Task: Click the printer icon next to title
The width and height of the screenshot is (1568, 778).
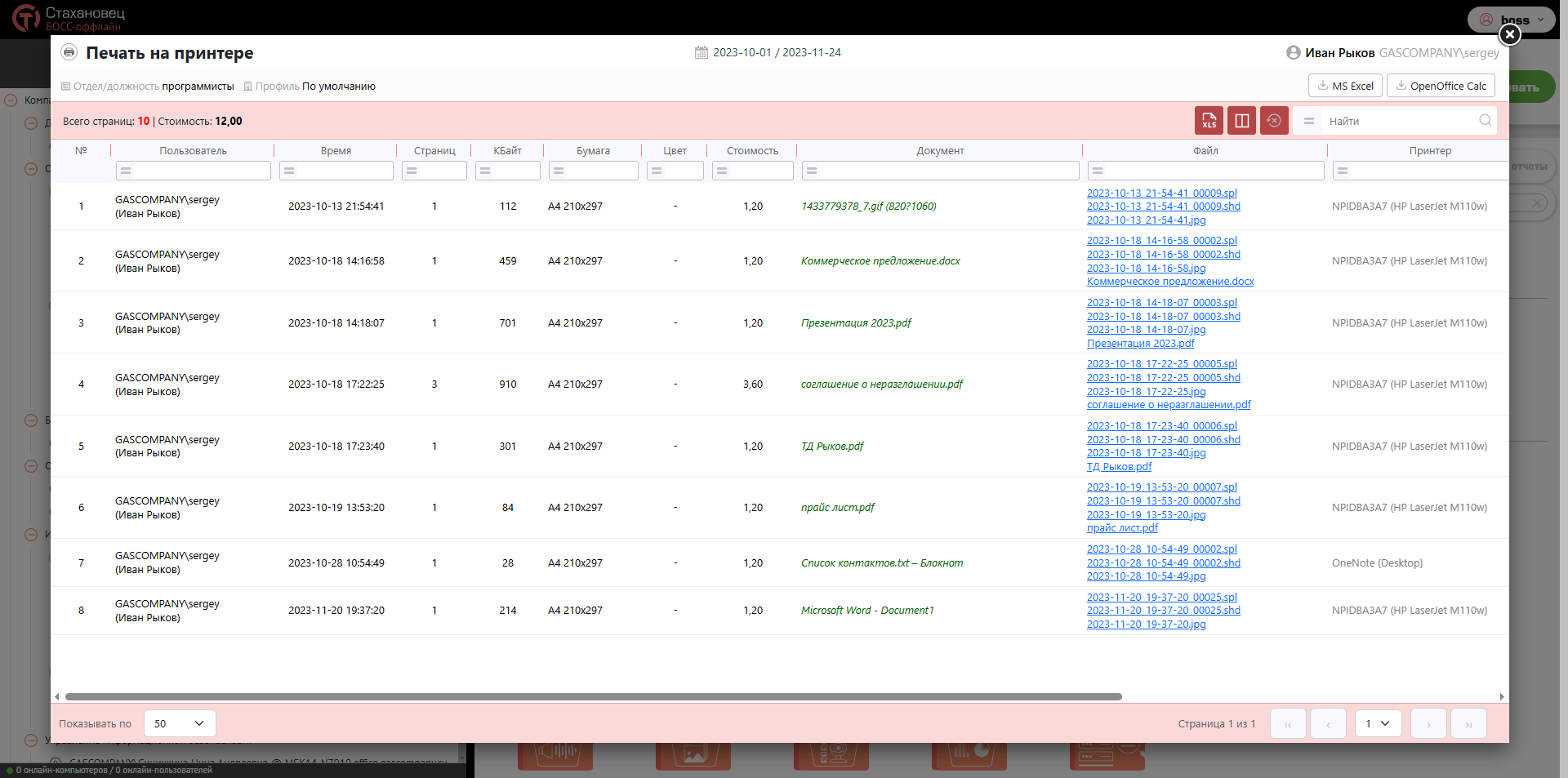Action: click(69, 52)
